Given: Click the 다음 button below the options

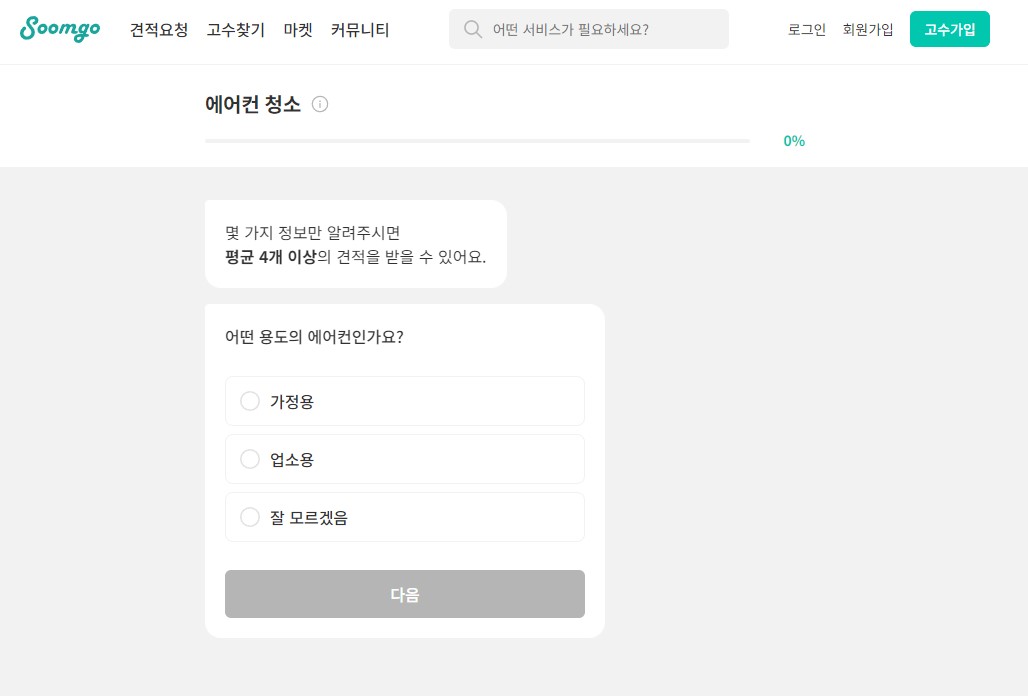Looking at the screenshot, I should pos(404,593).
